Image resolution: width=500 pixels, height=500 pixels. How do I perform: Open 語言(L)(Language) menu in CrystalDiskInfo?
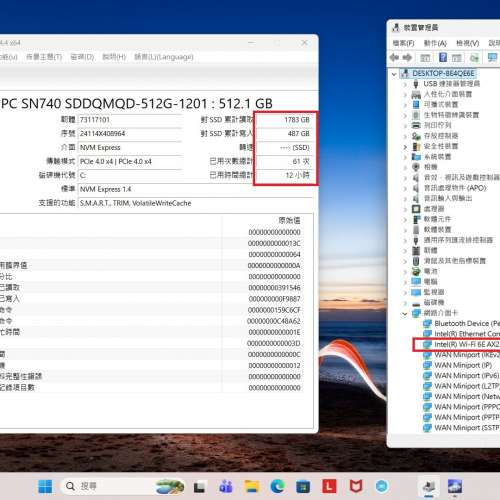pos(164,57)
